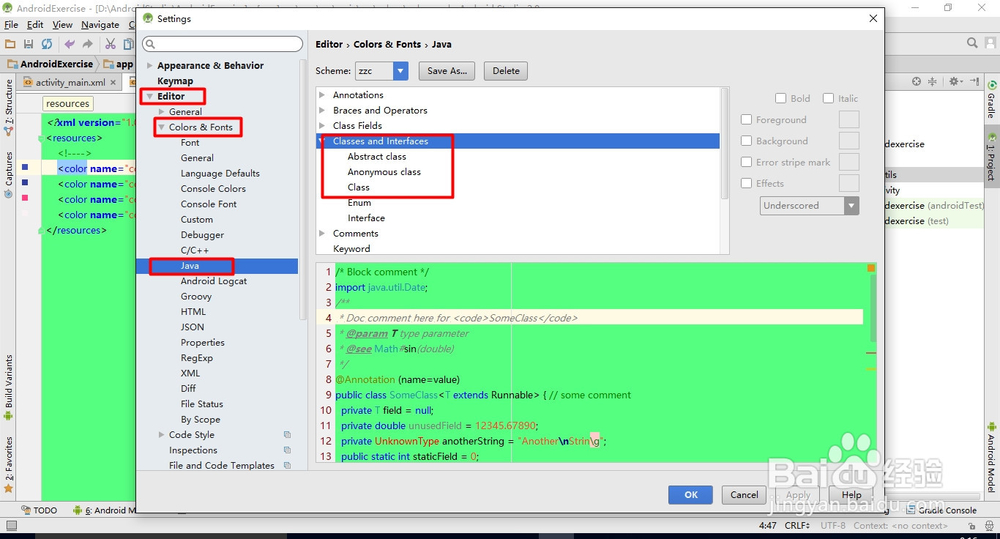Click the Cut scissors icon
Screen dimensions: 1000x539
pos(110,44)
